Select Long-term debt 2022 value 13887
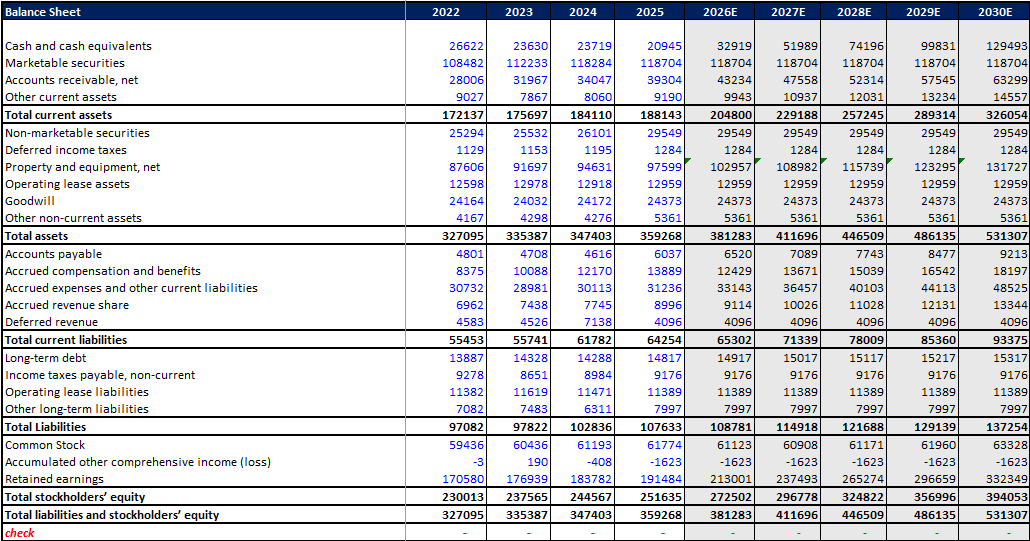The height and width of the screenshot is (541, 1030). 466,358
